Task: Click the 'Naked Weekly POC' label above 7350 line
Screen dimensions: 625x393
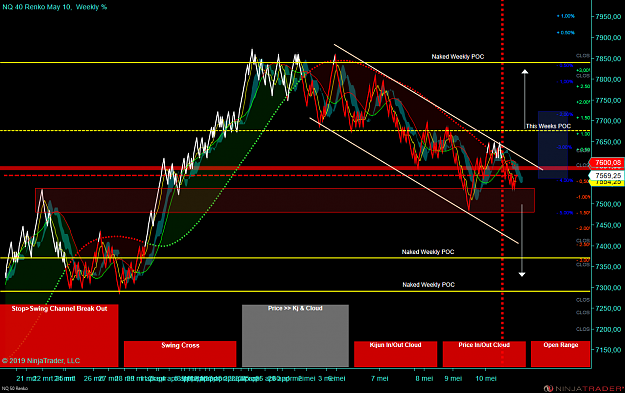Action: click(x=428, y=252)
